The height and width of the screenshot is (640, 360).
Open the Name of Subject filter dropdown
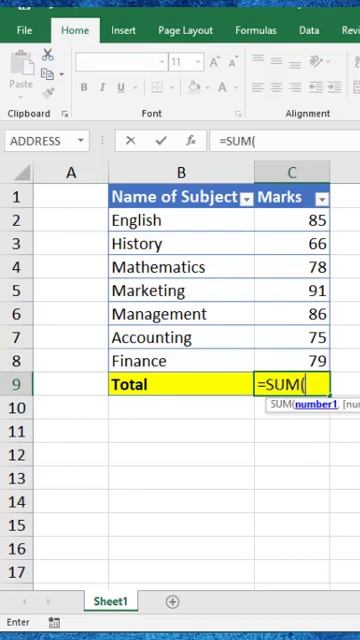(x=247, y=199)
